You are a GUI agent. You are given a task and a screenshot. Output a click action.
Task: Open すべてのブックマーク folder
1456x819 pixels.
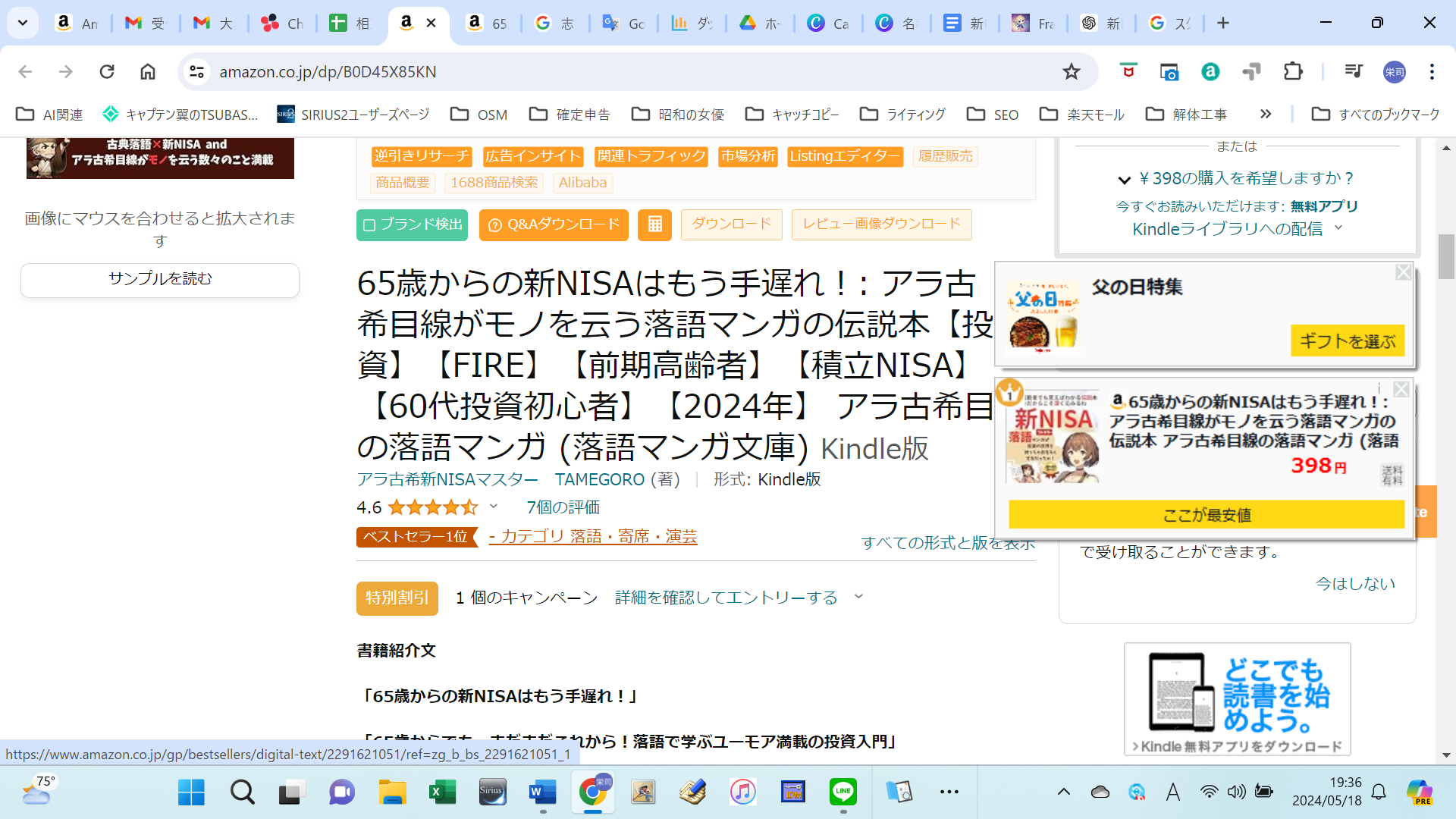pyautogui.click(x=1376, y=115)
